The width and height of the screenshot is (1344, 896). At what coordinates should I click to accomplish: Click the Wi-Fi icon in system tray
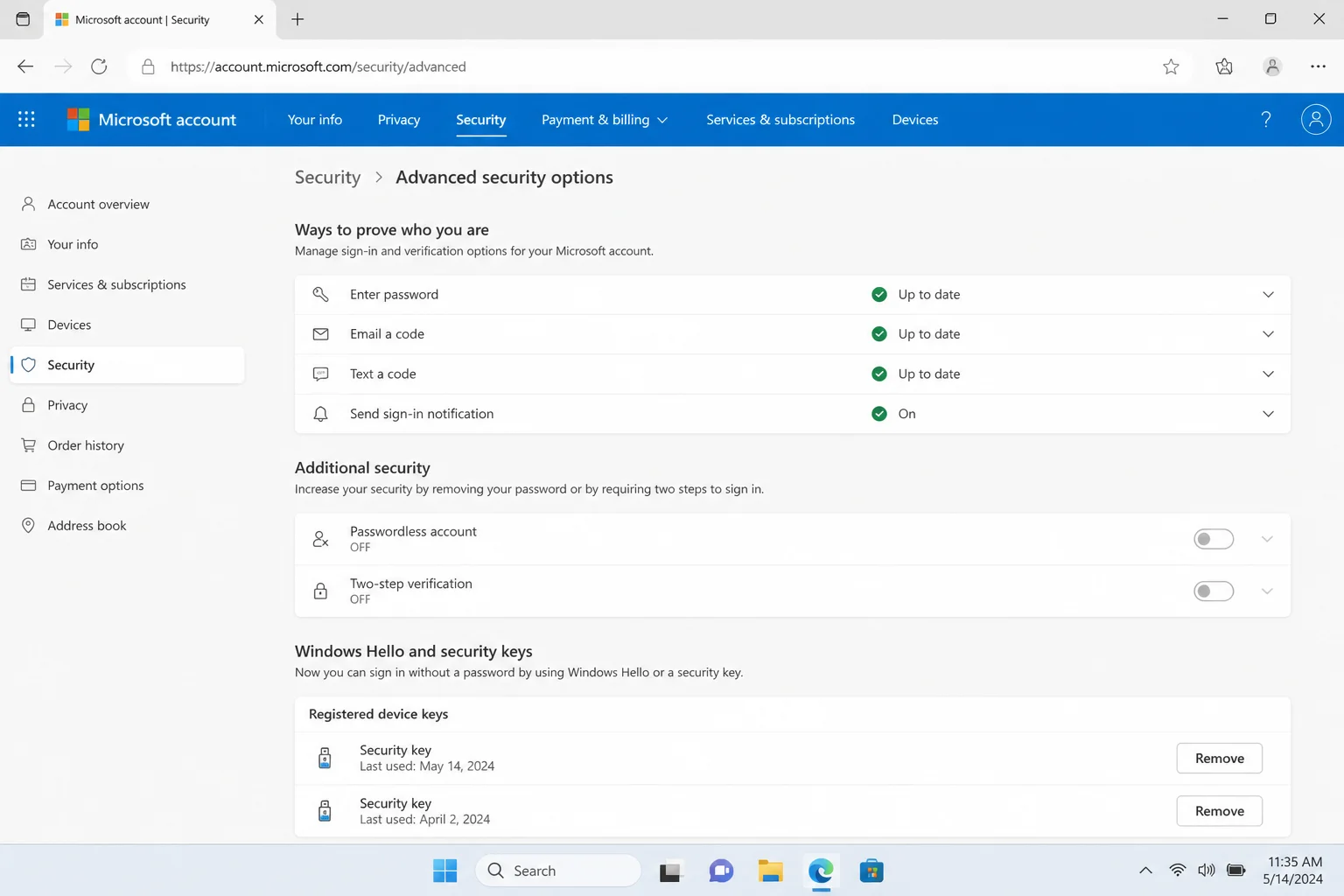point(1178,870)
